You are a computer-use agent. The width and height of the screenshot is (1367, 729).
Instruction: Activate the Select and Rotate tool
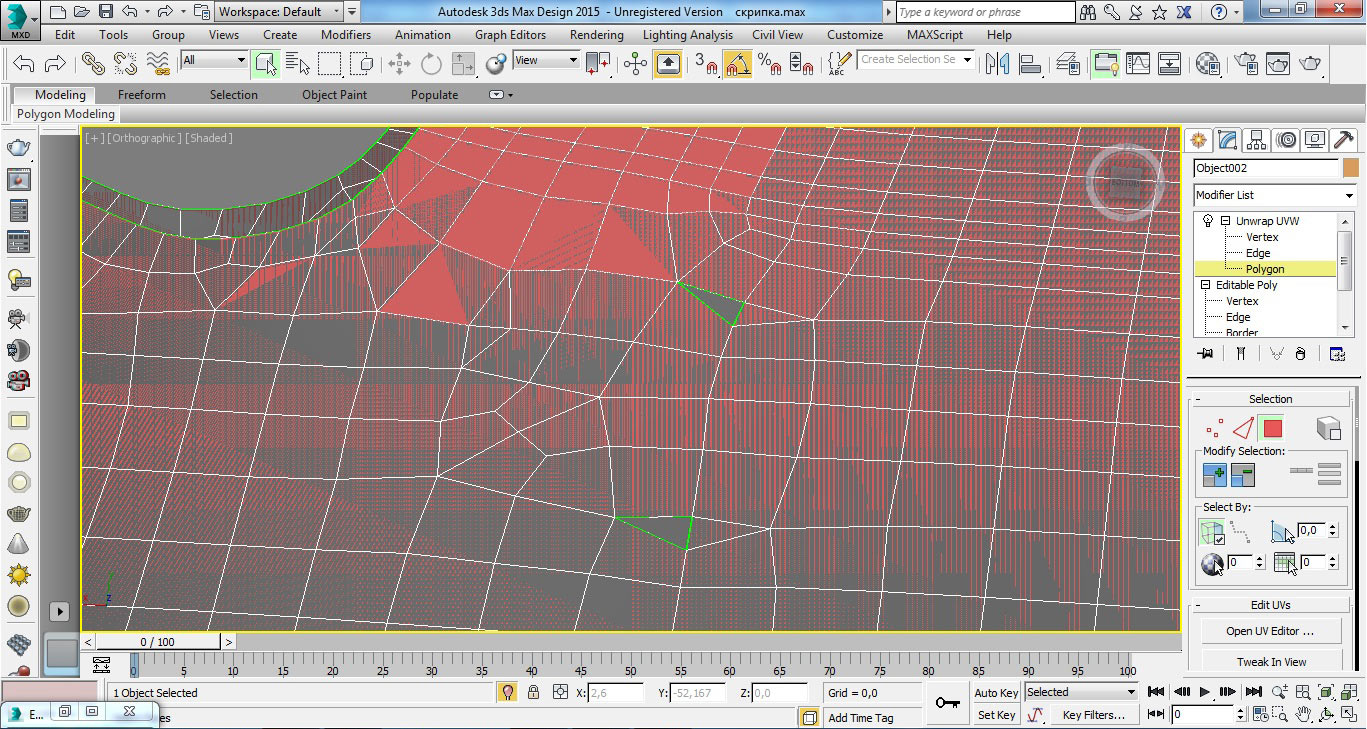point(431,64)
